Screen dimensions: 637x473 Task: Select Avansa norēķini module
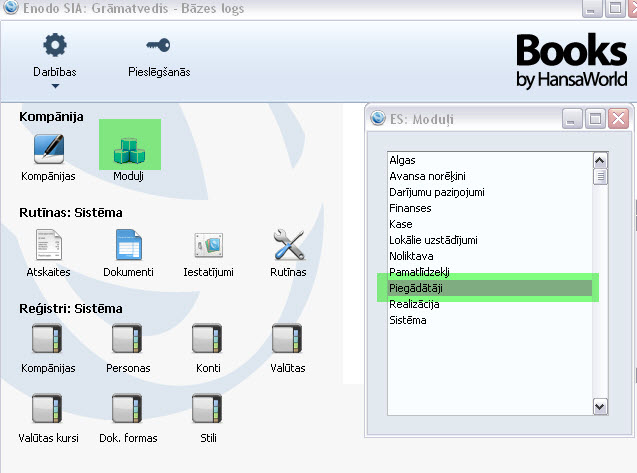click(x=490, y=176)
